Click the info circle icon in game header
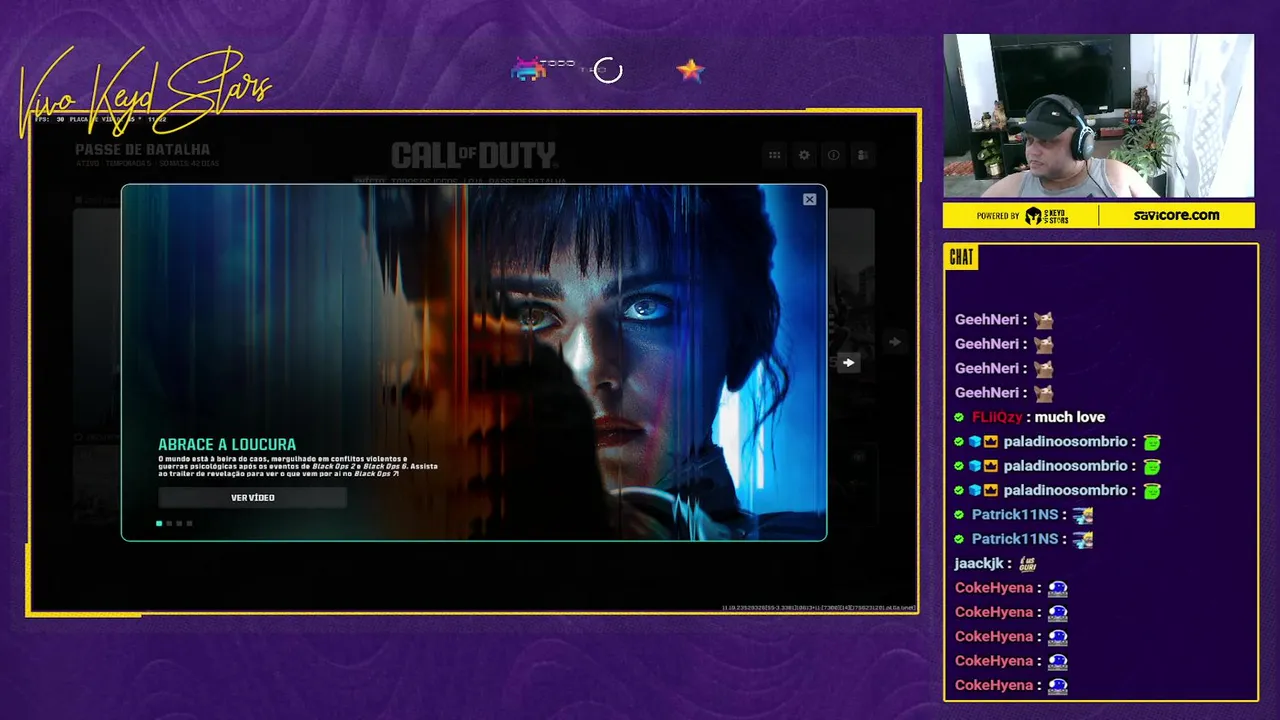This screenshot has width=1280, height=720. 833,155
